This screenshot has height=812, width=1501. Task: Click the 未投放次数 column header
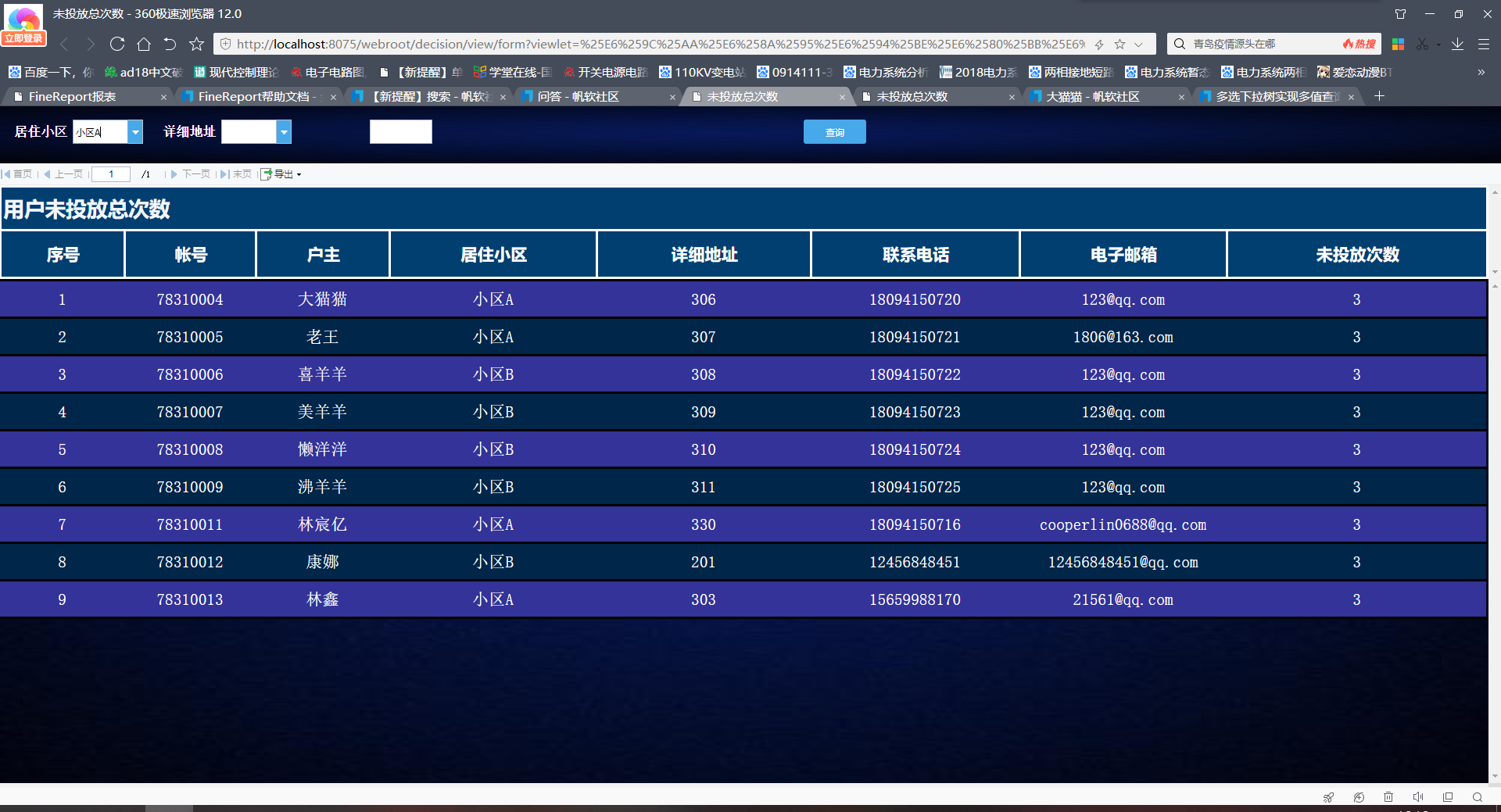pyautogui.click(x=1357, y=255)
